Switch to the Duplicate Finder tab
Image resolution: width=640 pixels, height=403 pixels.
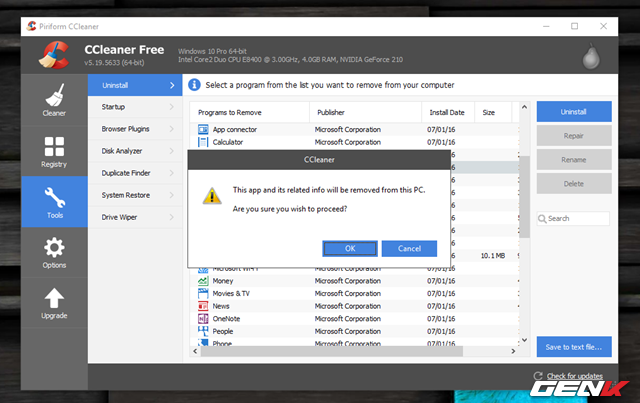136,173
